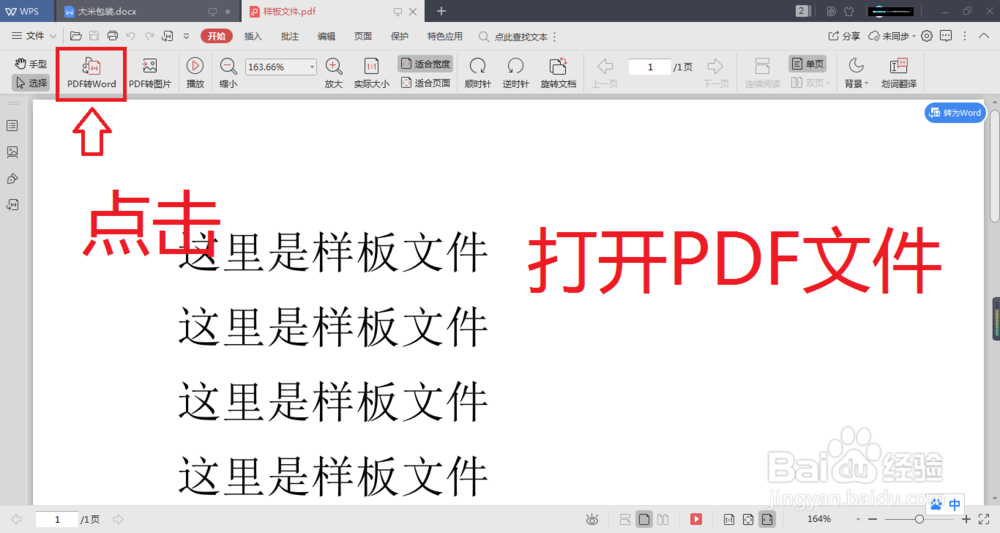This screenshot has height=533, width=1000.
Task: Rotate page 逆时针
Action: tap(515, 73)
